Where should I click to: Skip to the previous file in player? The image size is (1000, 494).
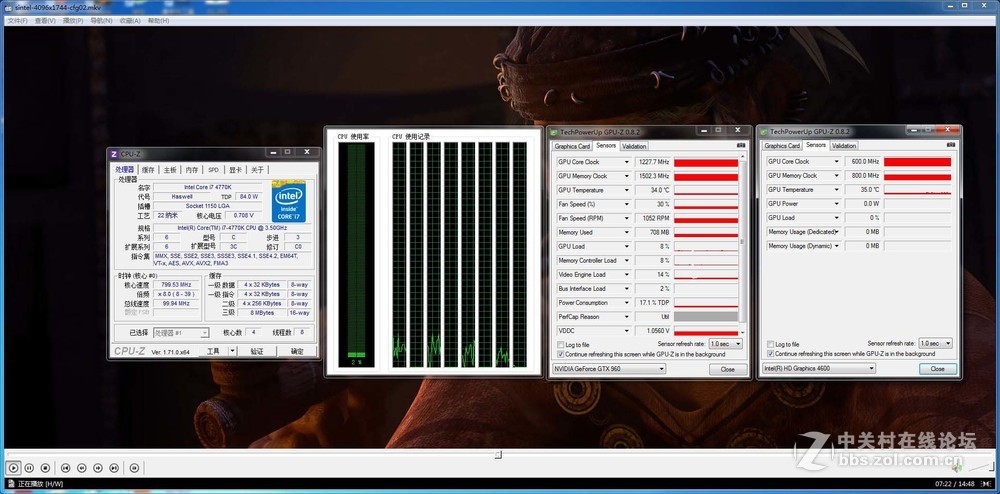click(x=65, y=468)
